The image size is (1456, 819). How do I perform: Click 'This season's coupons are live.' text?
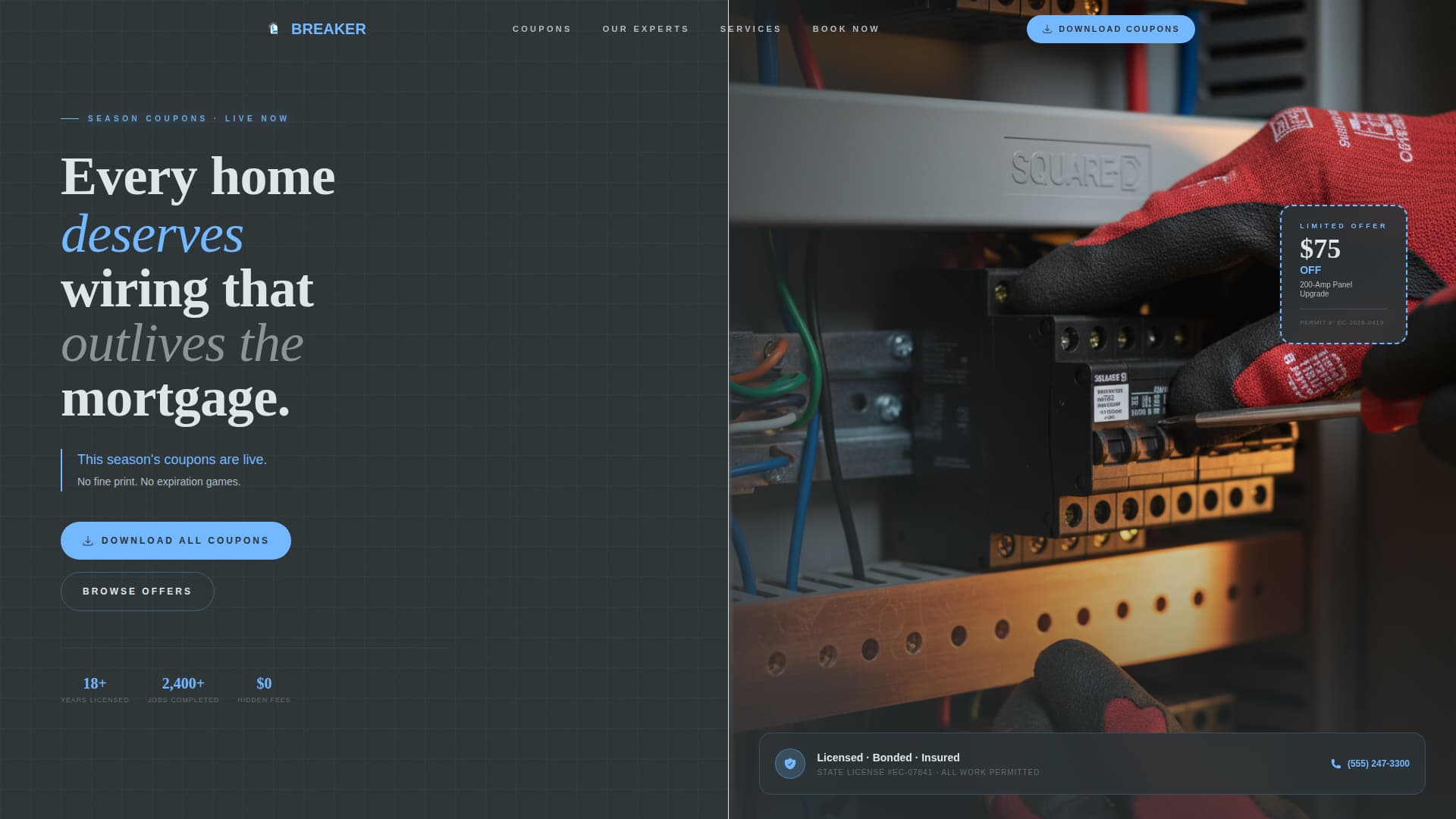172,460
